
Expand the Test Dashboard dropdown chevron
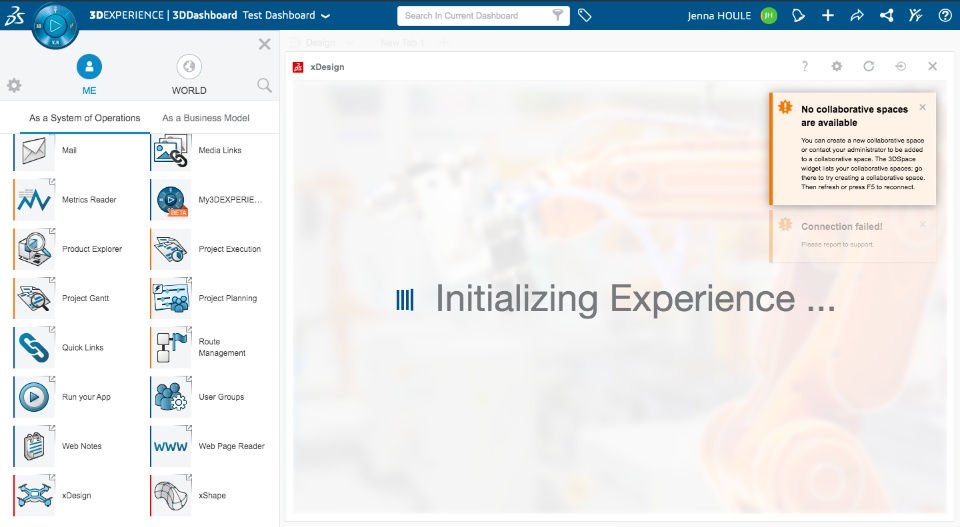(x=326, y=16)
